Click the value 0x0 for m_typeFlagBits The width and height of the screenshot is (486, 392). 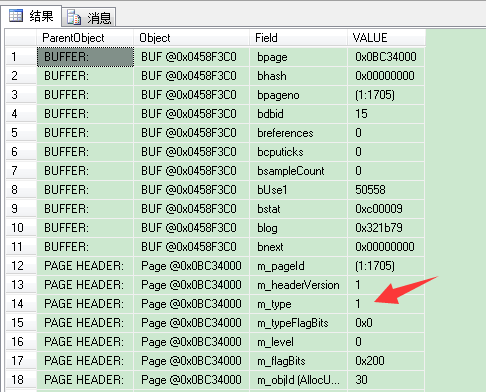click(386, 323)
